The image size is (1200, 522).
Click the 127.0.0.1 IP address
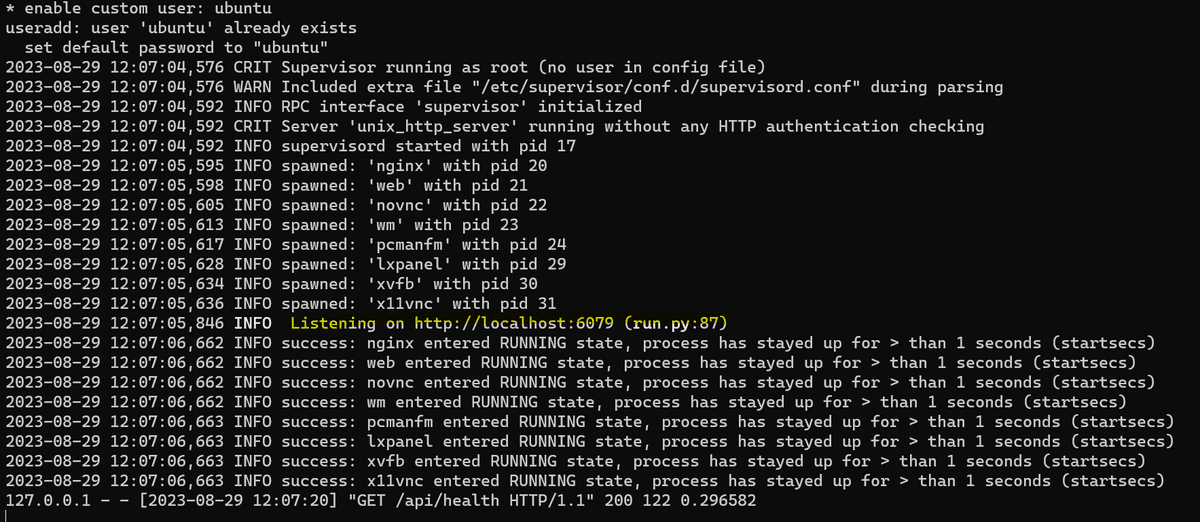pos(42,500)
